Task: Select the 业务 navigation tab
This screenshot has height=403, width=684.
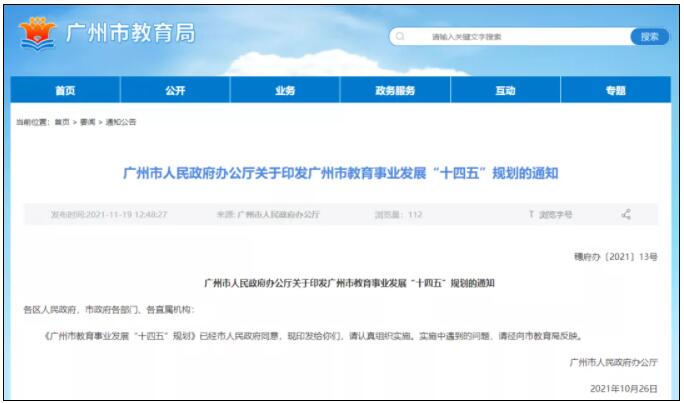Action: 285,91
